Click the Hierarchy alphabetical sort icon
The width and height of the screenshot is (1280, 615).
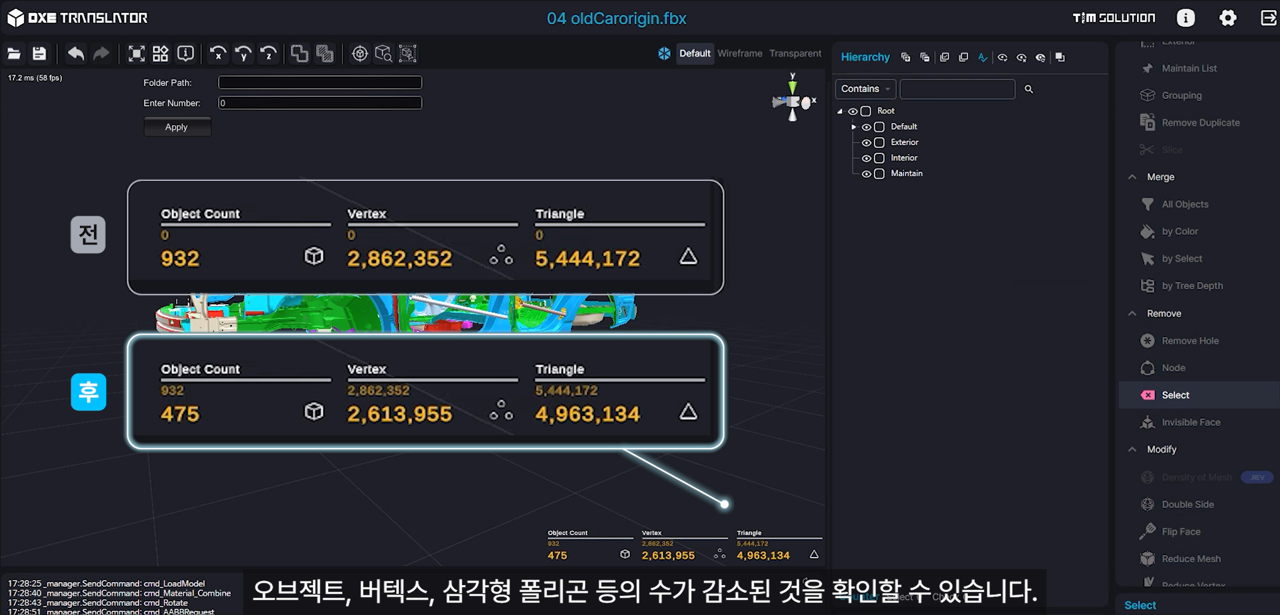click(x=983, y=58)
